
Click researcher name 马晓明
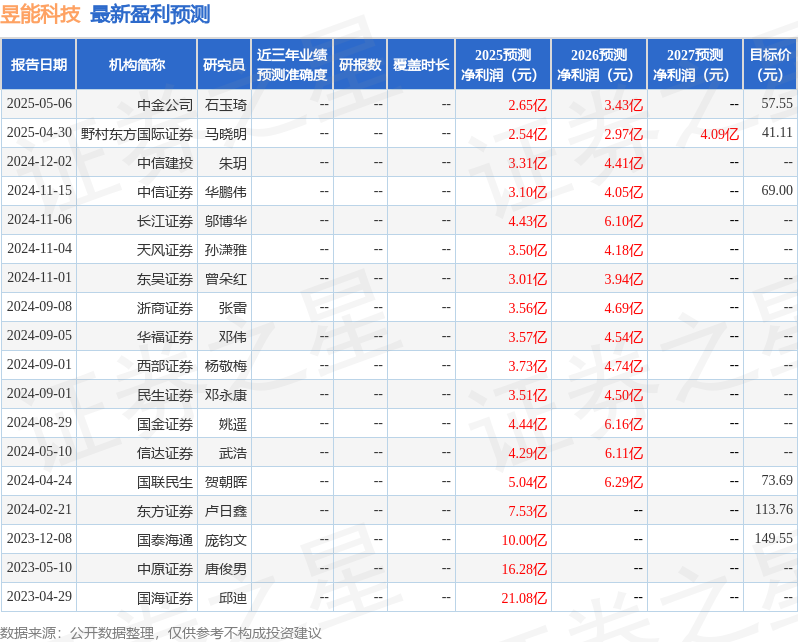[225, 134]
